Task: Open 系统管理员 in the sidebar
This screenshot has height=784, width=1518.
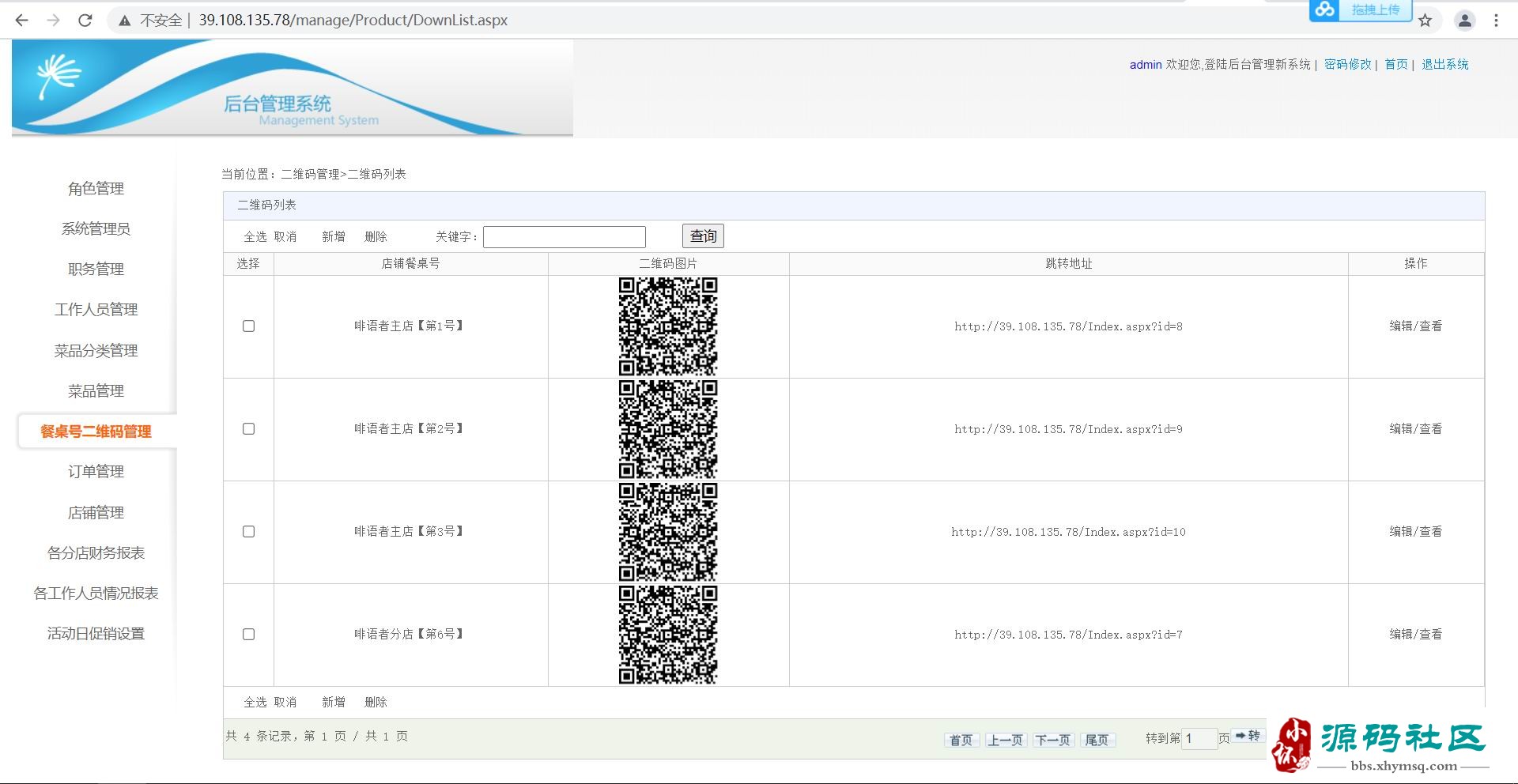Action: [x=96, y=228]
